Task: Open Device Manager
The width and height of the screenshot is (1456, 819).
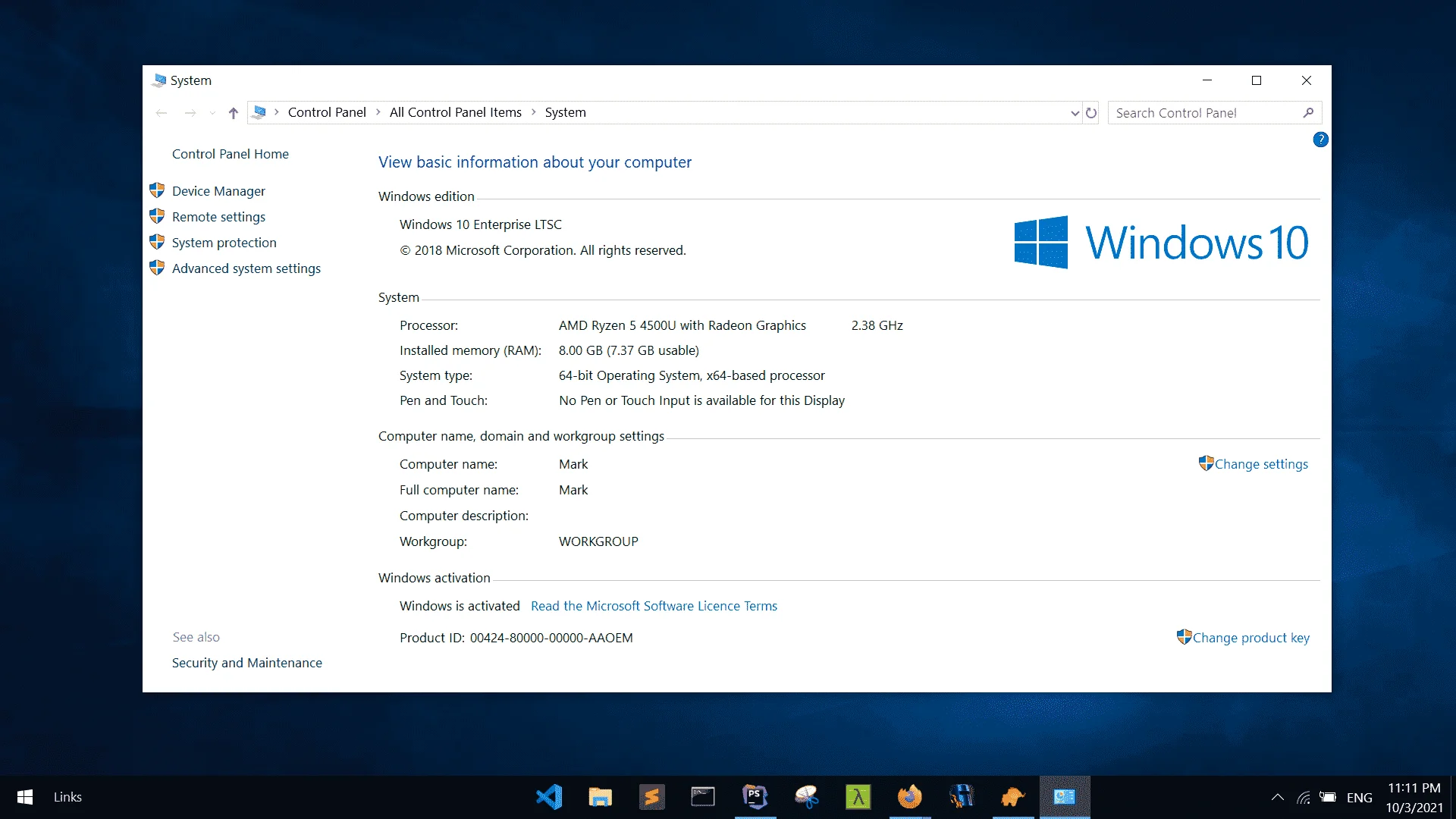Action: 218,191
